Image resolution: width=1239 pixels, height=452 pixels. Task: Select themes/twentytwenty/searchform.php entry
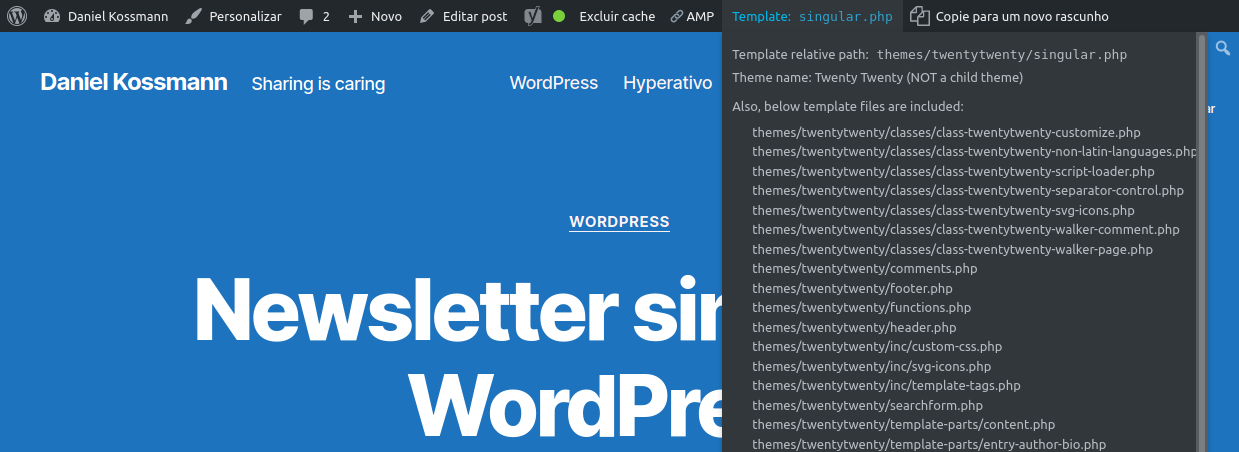[868, 405]
